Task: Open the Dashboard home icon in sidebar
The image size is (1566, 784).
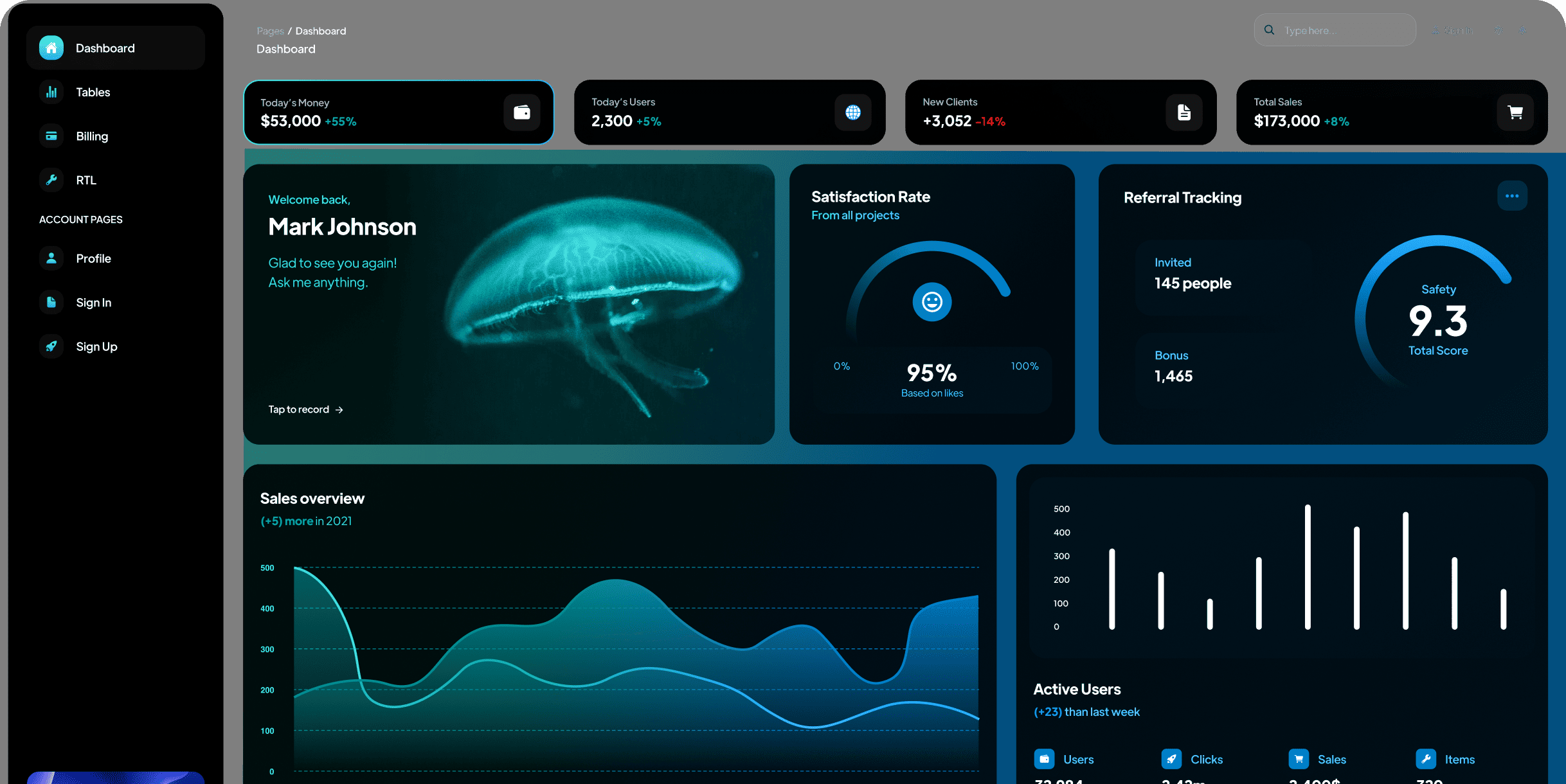Action: (51, 48)
